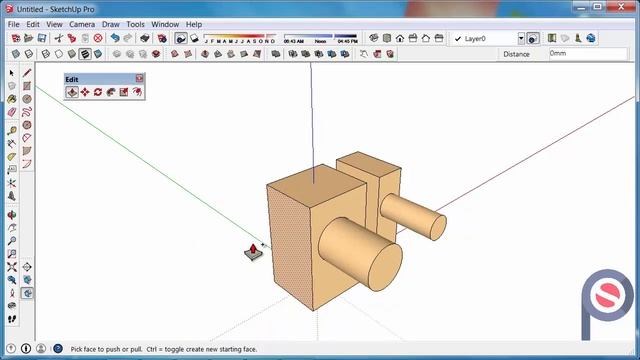Redo the undone action

point(128,38)
